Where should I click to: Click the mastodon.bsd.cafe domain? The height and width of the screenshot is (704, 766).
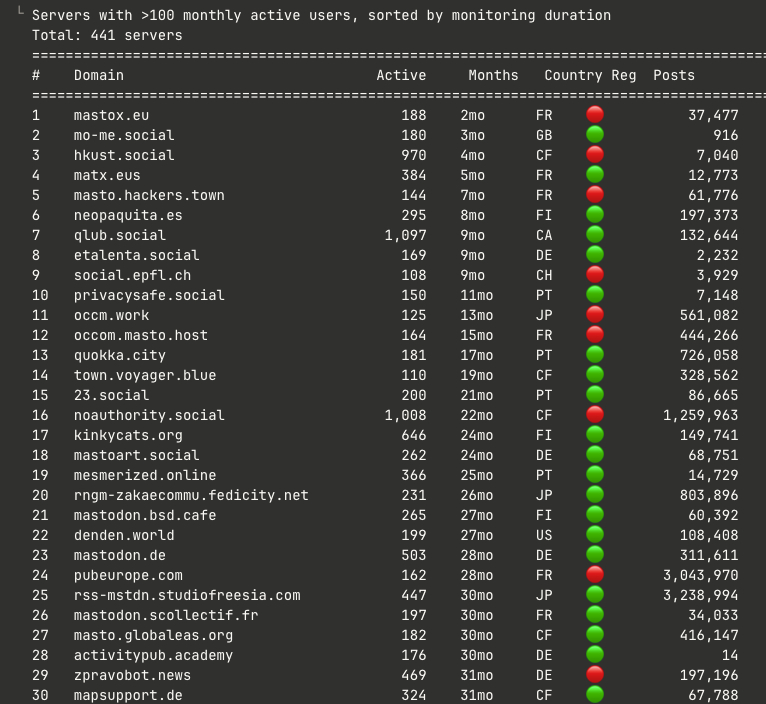(145, 515)
